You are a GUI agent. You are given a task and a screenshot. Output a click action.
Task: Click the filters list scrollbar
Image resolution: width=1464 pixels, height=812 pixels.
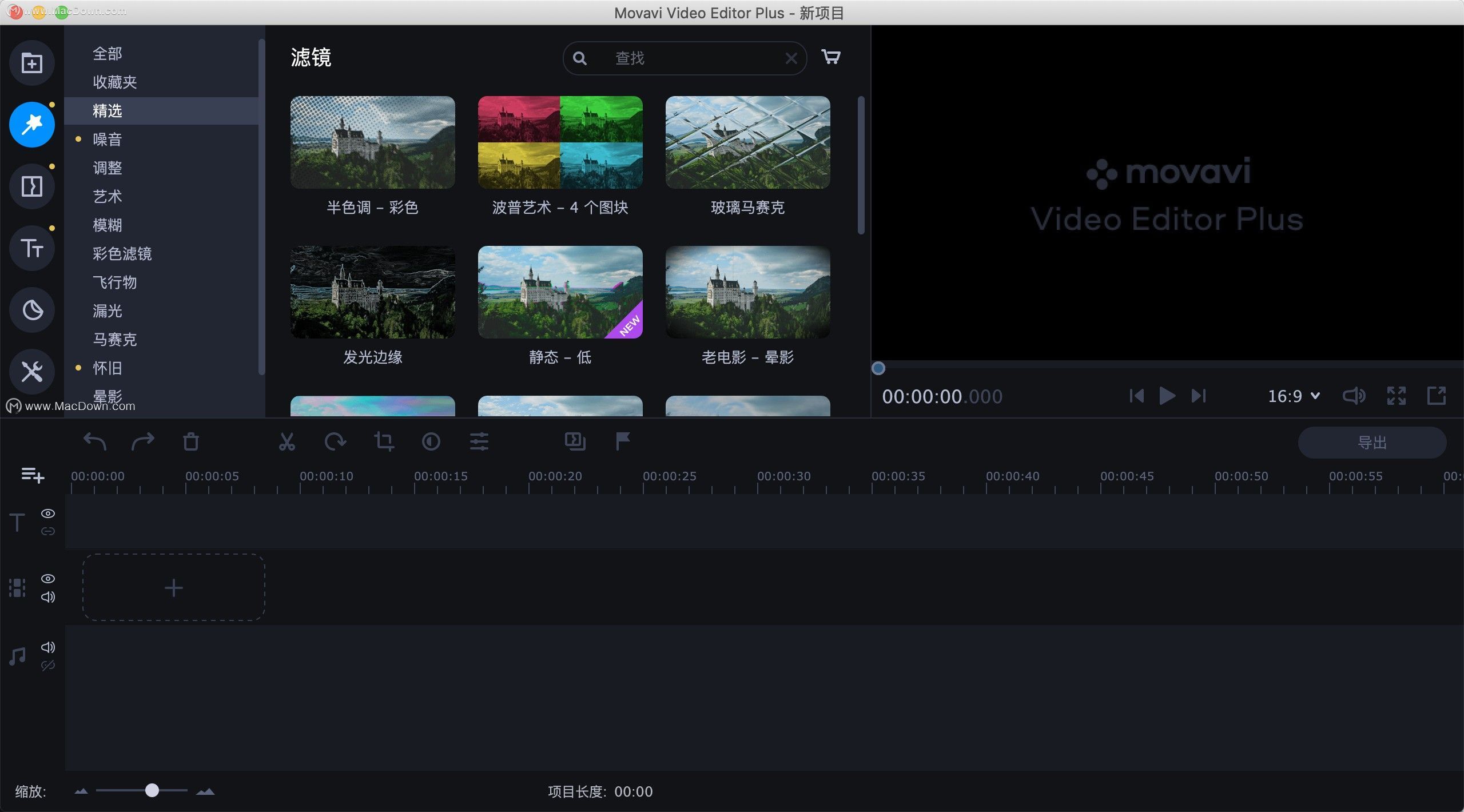pos(861,165)
